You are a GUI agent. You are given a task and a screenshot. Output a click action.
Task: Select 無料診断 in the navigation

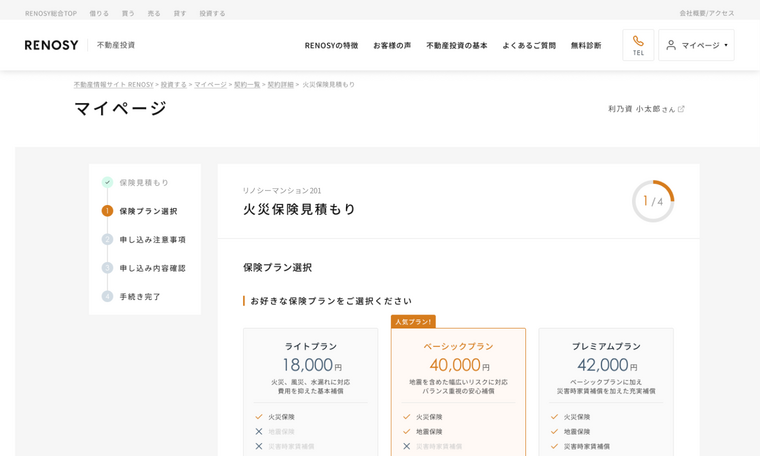point(586,46)
